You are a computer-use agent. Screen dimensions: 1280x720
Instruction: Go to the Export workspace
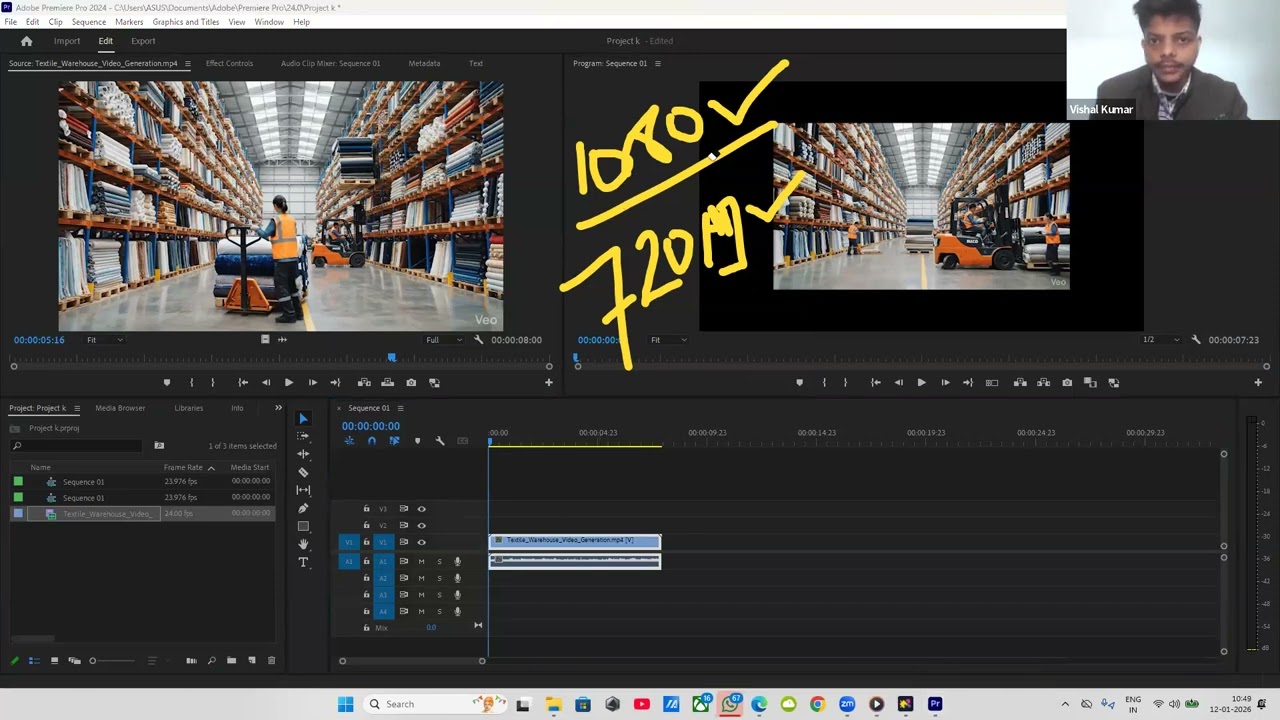click(143, 41)
